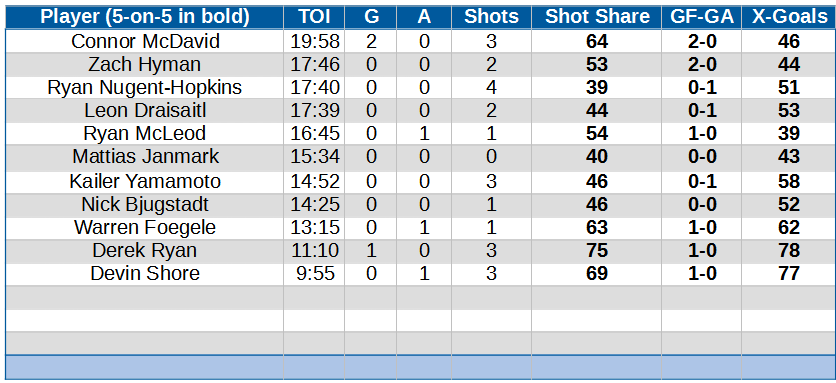Select Derek Ryan's shot share 75

click(597, 250)
